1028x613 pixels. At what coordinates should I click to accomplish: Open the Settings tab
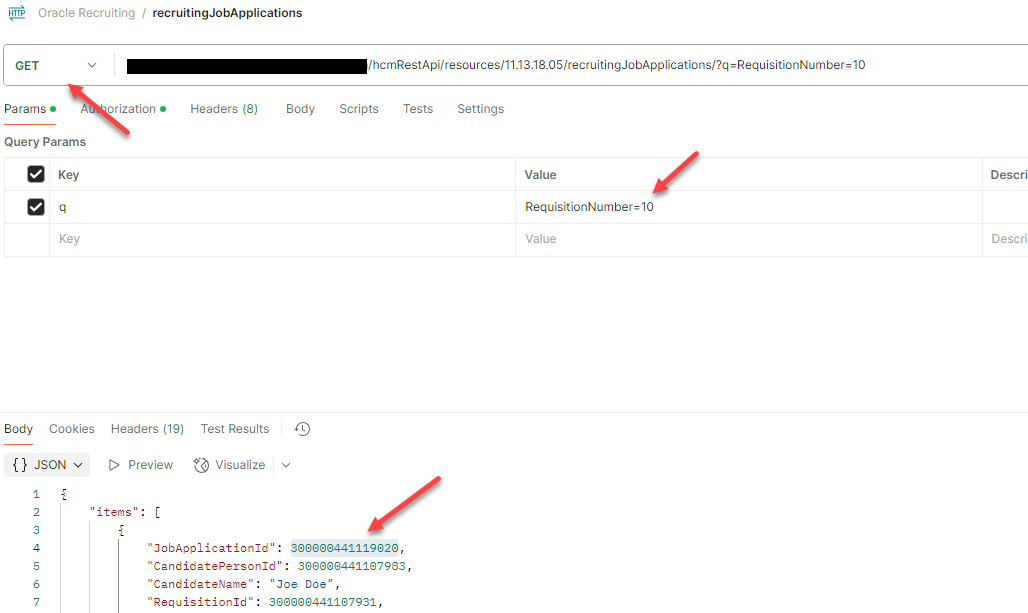[x=481, y=109]
